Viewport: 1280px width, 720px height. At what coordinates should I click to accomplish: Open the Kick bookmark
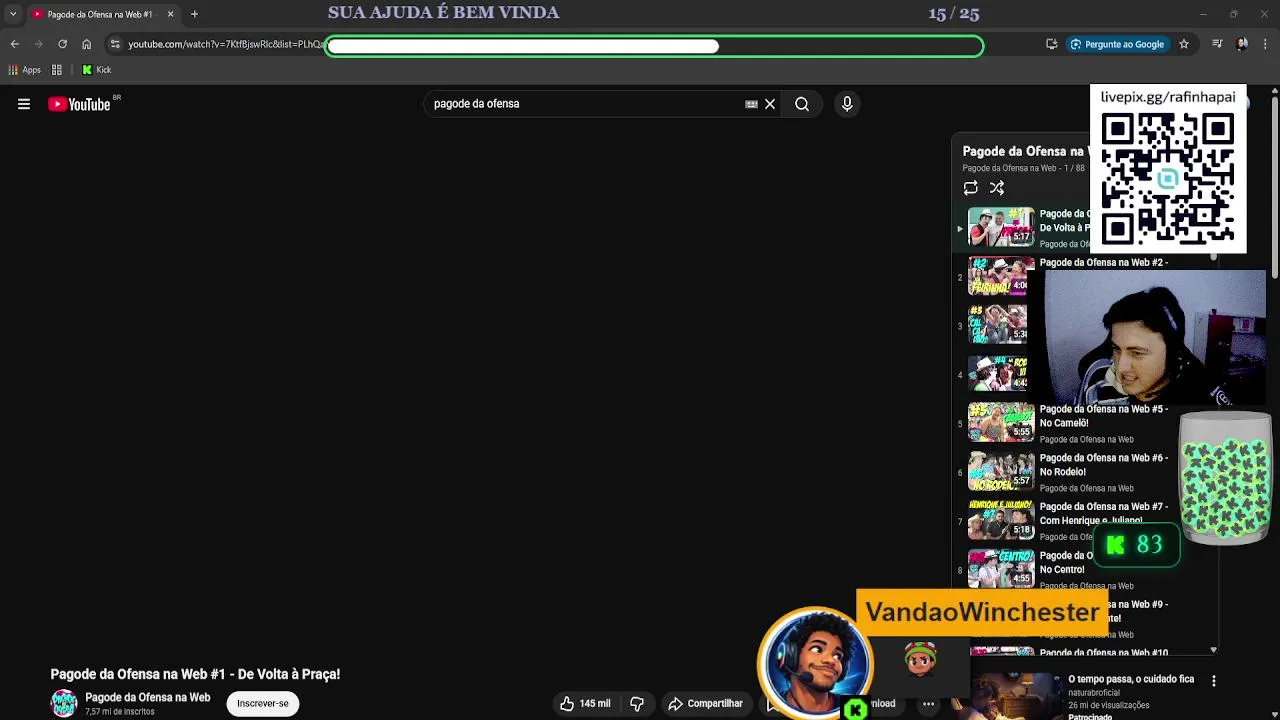tap(97, 70)
